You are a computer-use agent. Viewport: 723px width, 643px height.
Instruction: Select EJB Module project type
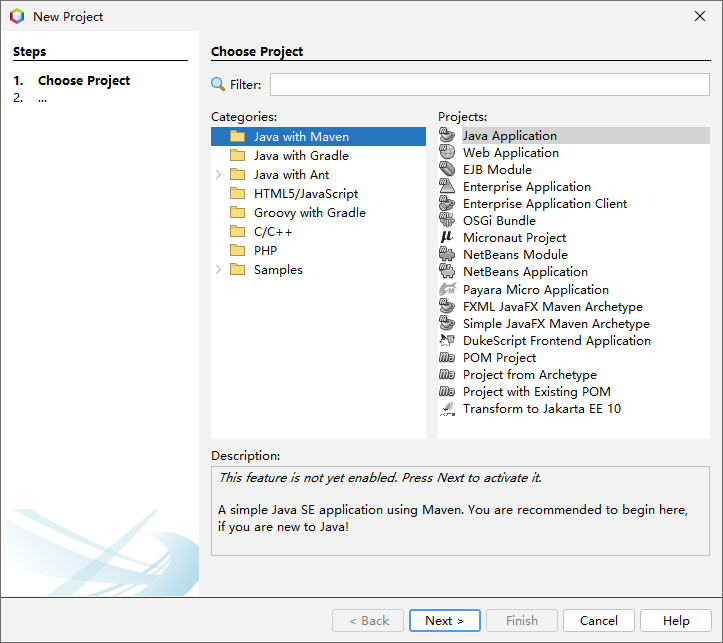click(x=497, y=170)
